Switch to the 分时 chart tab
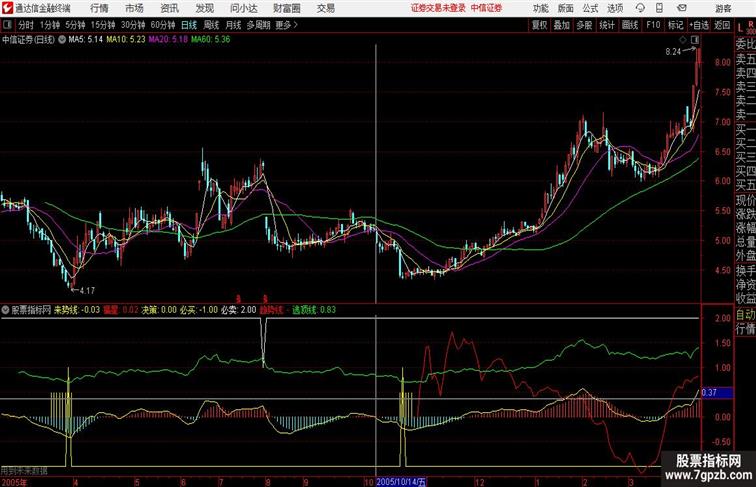Image resolution: width=756 pixels, height=487 pixels. click(x=26, y=25)
